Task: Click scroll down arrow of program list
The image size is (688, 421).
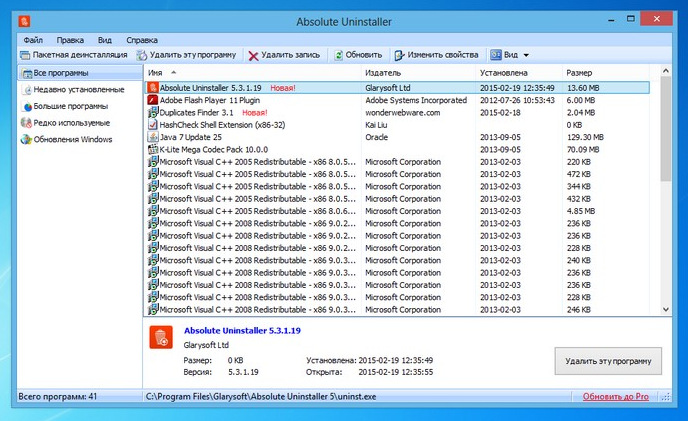Action: coord(666,309)
